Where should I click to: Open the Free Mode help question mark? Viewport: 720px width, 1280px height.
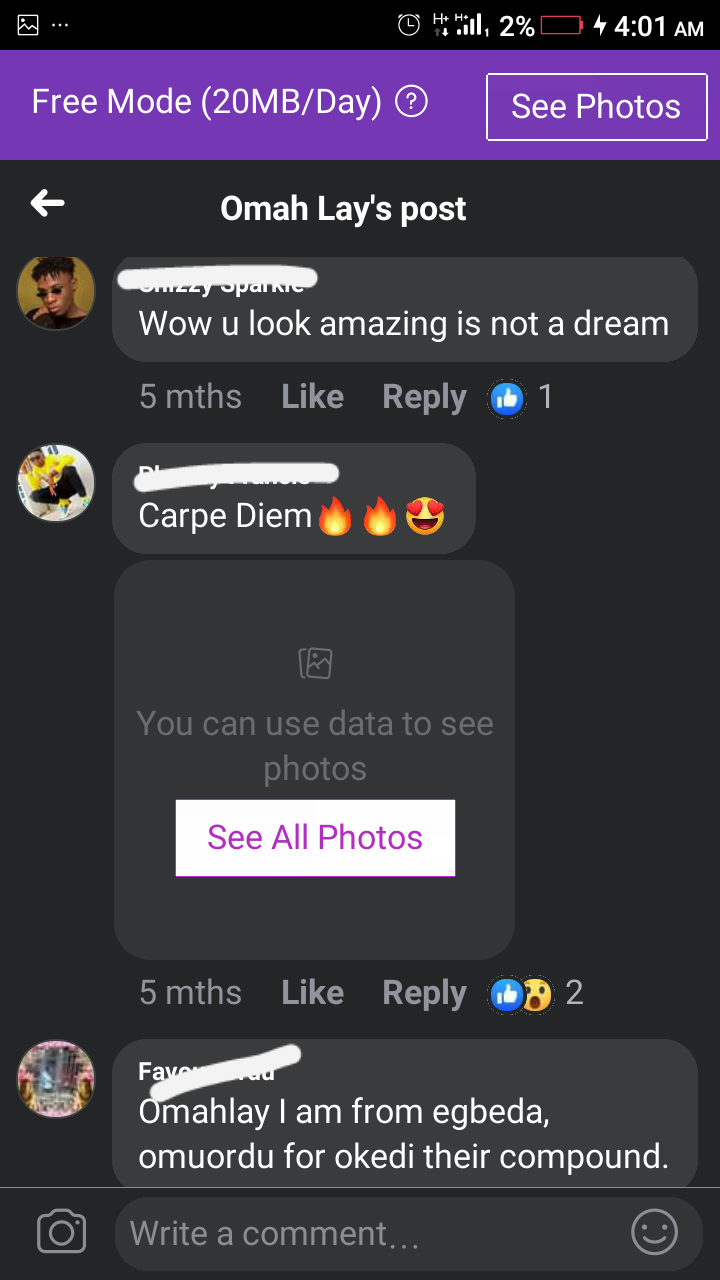coord(412,102)
